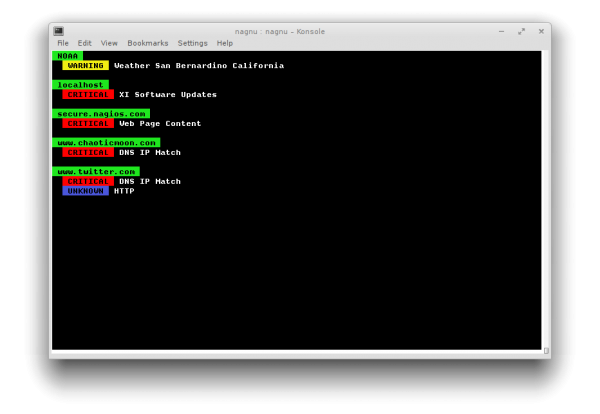Screen dimensions: 600x414
Task: Click the localhost host label
Action: point(81,85)
